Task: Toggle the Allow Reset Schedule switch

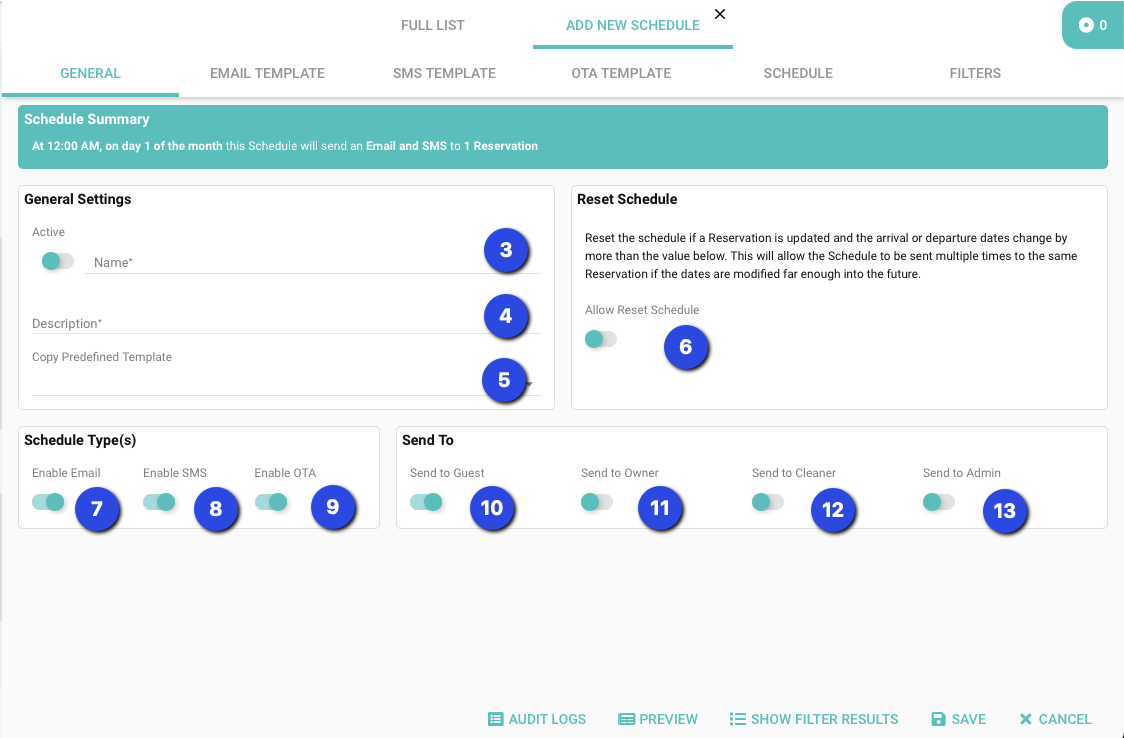Action: (601, 339)
